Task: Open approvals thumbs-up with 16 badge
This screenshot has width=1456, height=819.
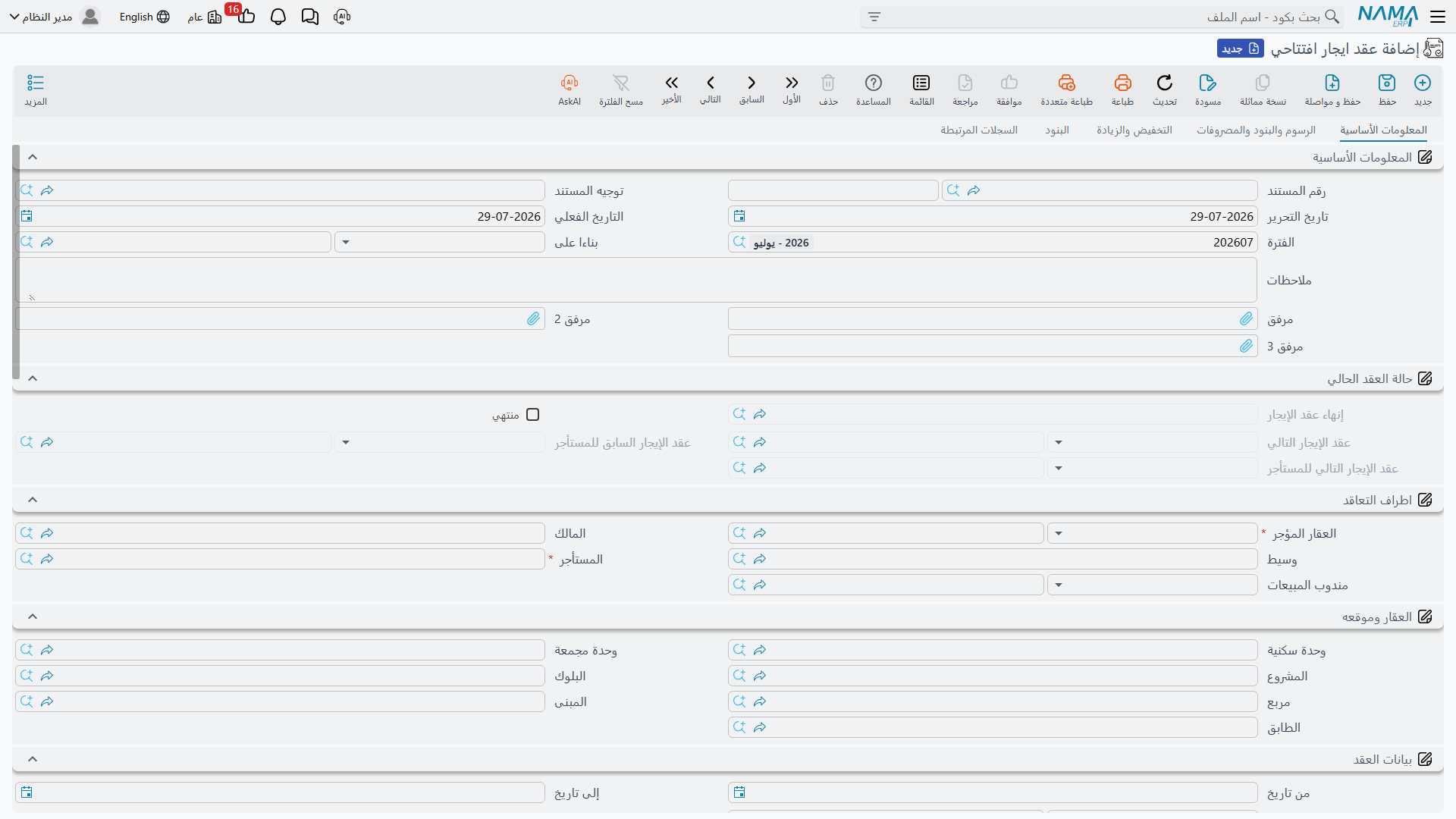Action: point(245,15)
